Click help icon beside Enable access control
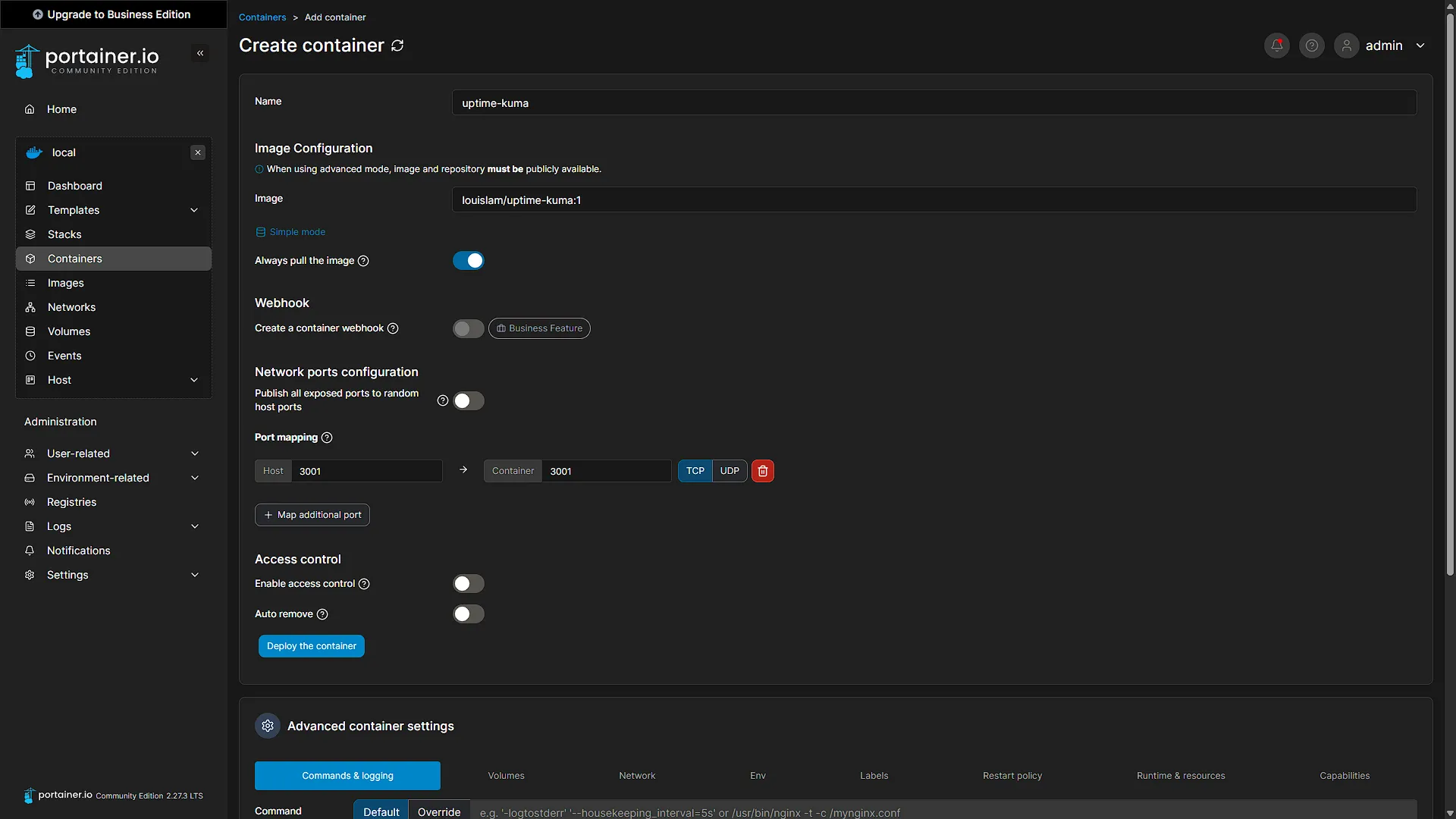The height and width of the screenshot is (819, 1456). pos(364,584)
